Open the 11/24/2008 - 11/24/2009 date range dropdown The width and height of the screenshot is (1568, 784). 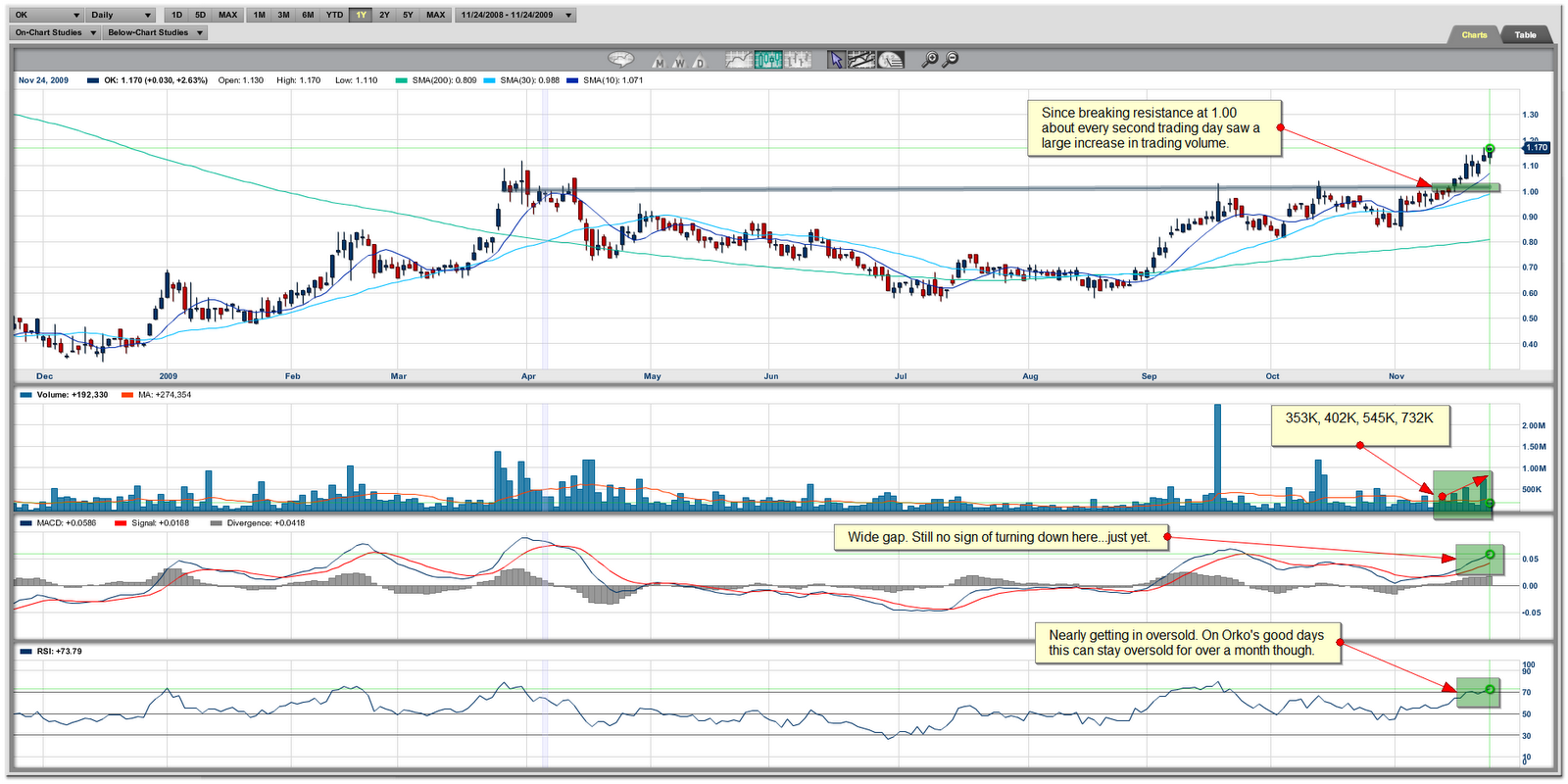515,15
